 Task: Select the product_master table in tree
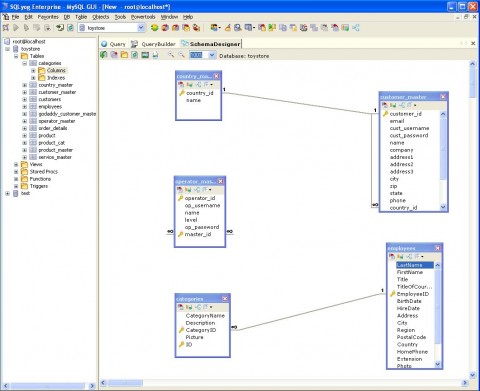pos(55,150)
